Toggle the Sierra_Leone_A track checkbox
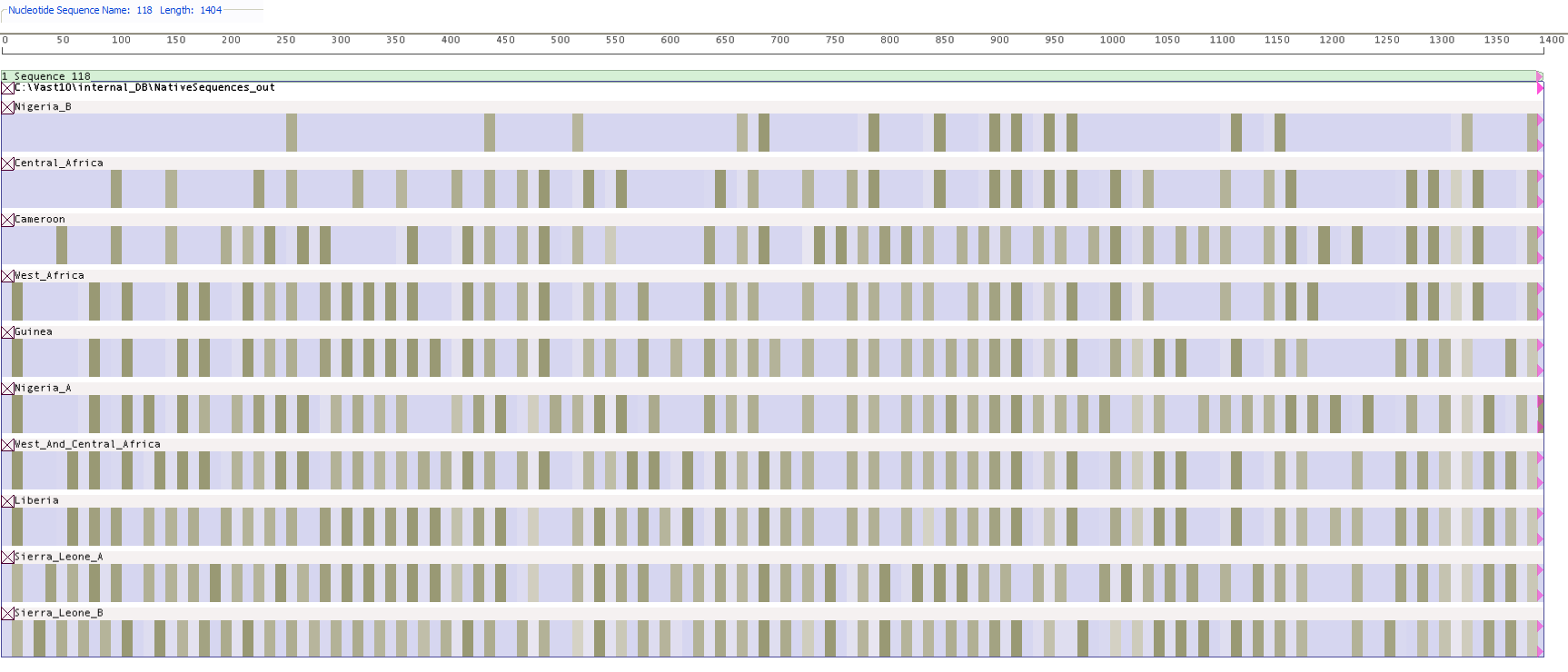The height and width of the screenshot is (672, 1568). (7, 558)
